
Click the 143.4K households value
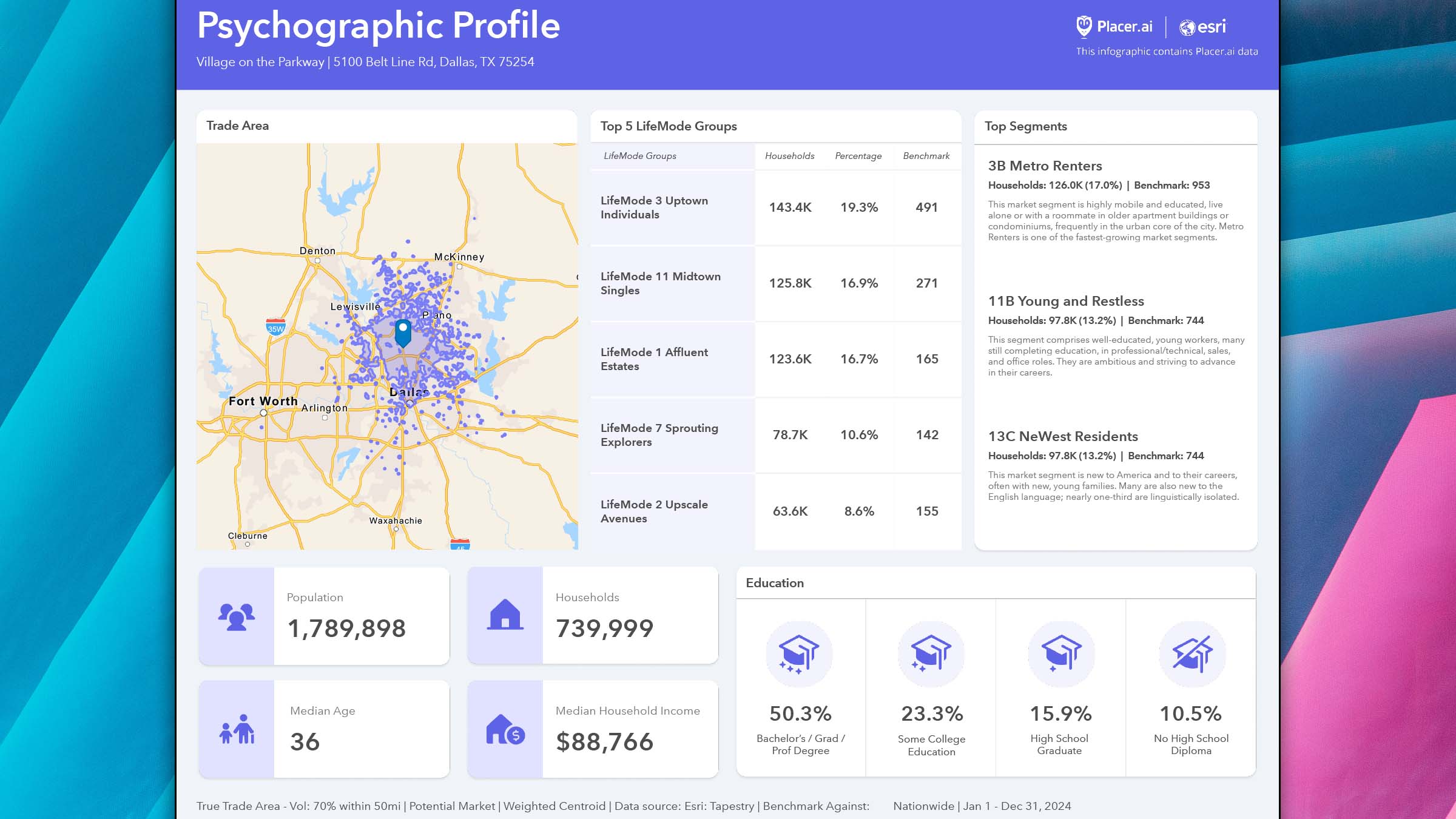coord(790,207)
